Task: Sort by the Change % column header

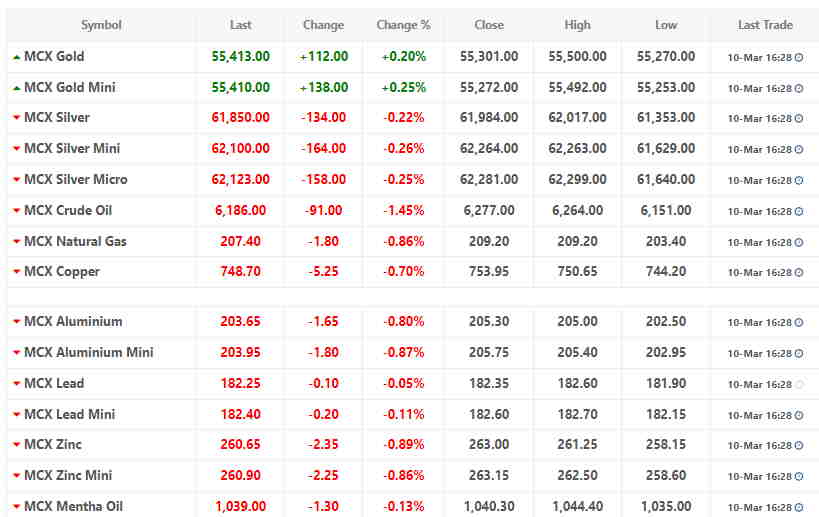Action: tap(403, 25)
